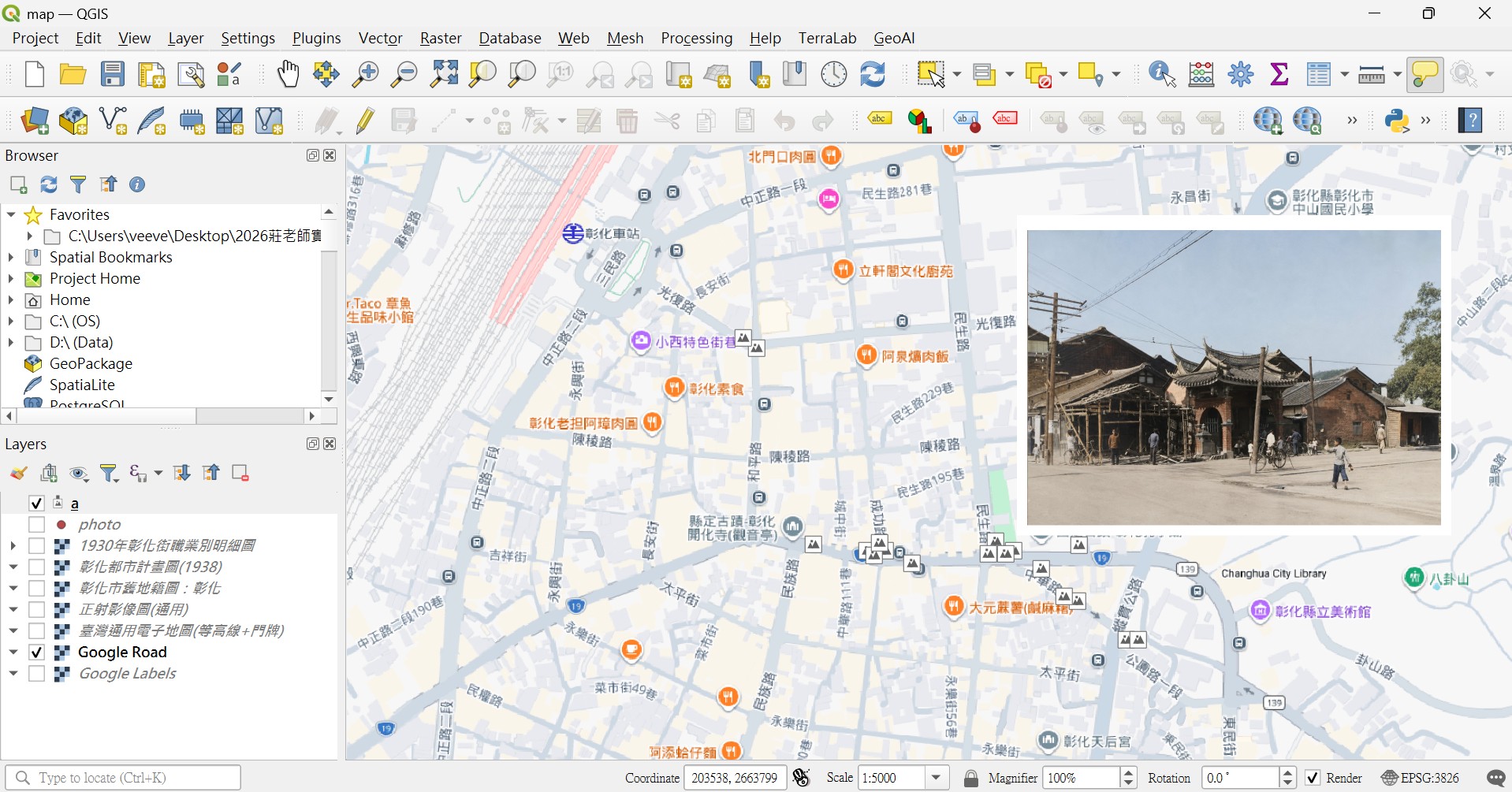
Task: Open the Python console
Action: pos(1397,121)
